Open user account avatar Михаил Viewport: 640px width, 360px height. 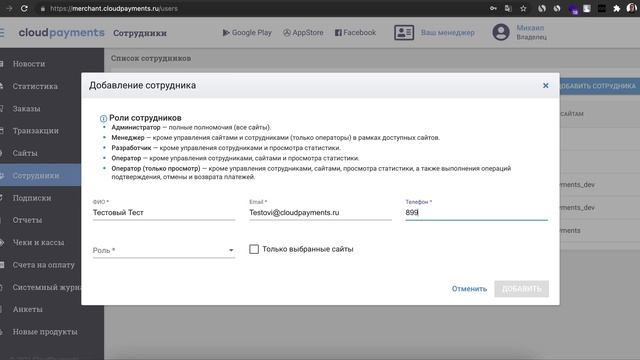click(501, 32)
